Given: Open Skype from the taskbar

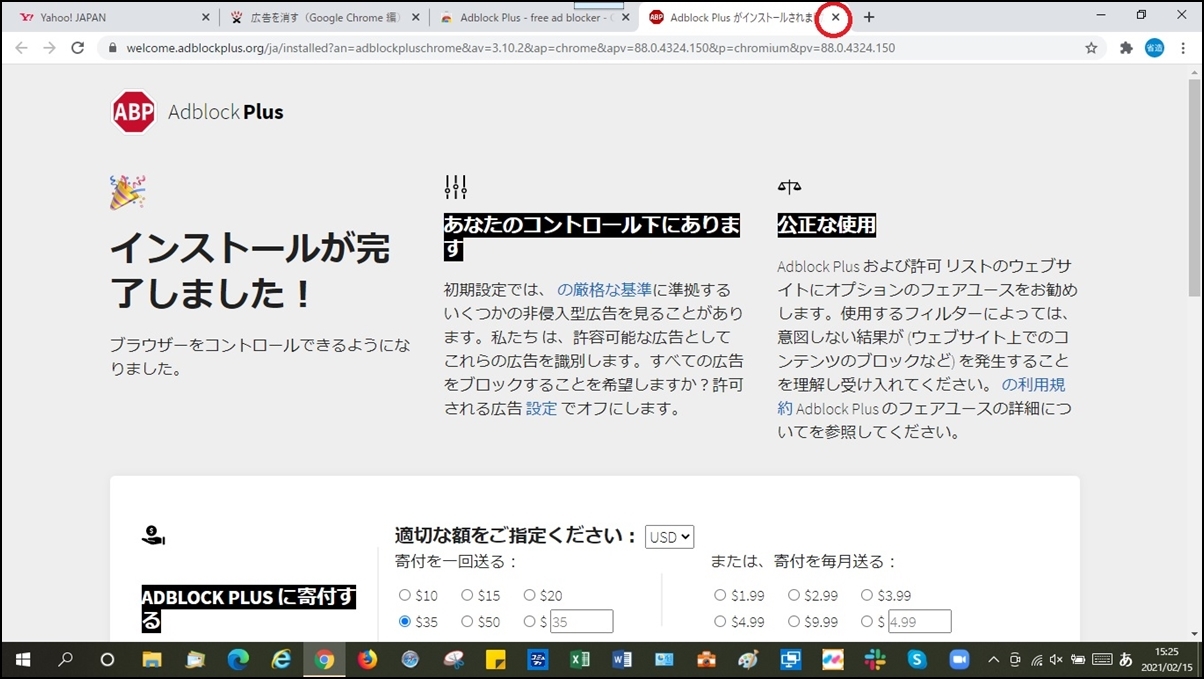Looking at the screenshot, I should [917, 660].
